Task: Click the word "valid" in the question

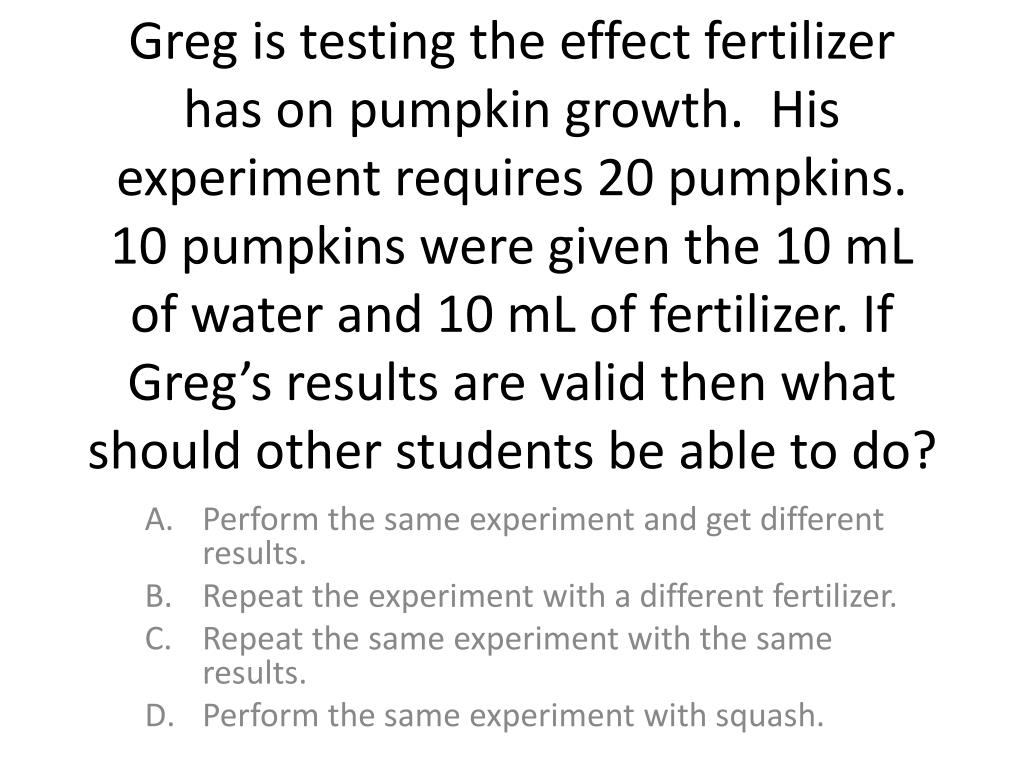Action: tap(592, 382)
